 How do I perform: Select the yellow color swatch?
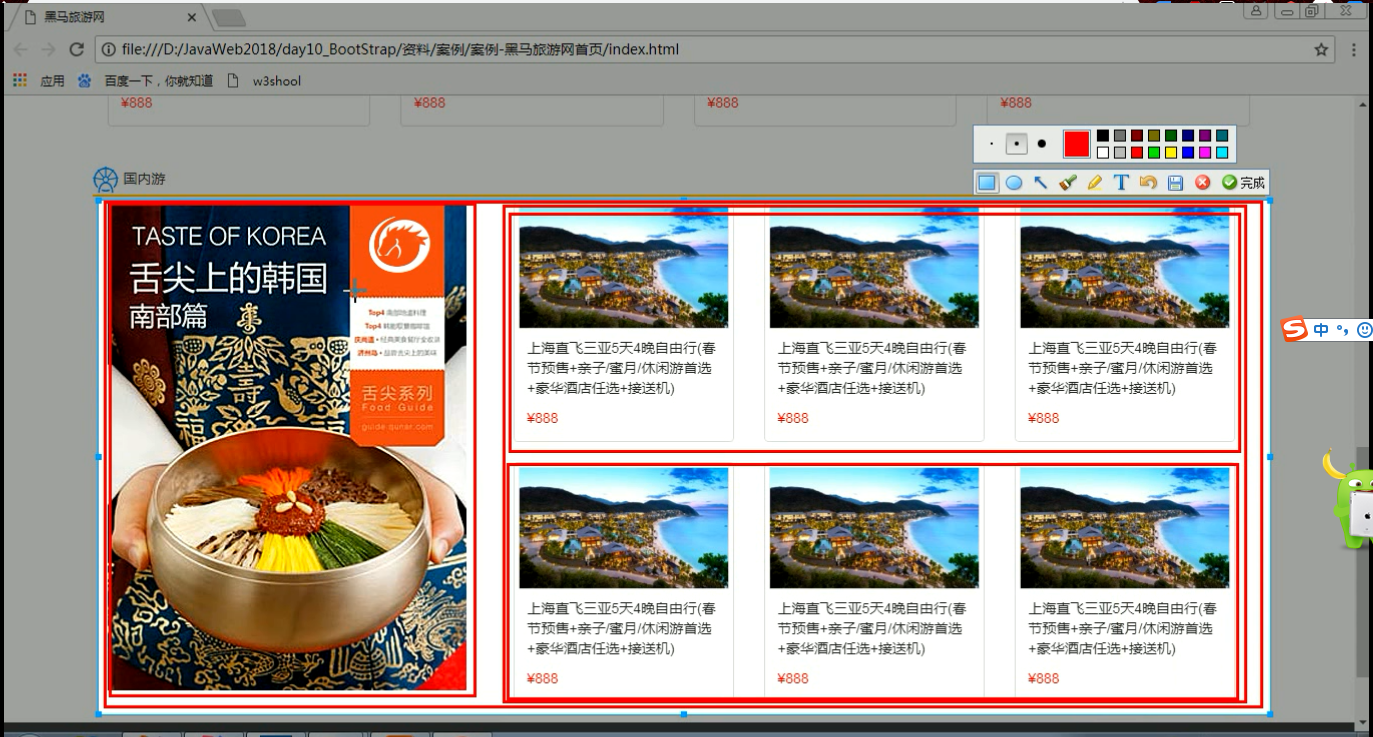click(1170, 152)
